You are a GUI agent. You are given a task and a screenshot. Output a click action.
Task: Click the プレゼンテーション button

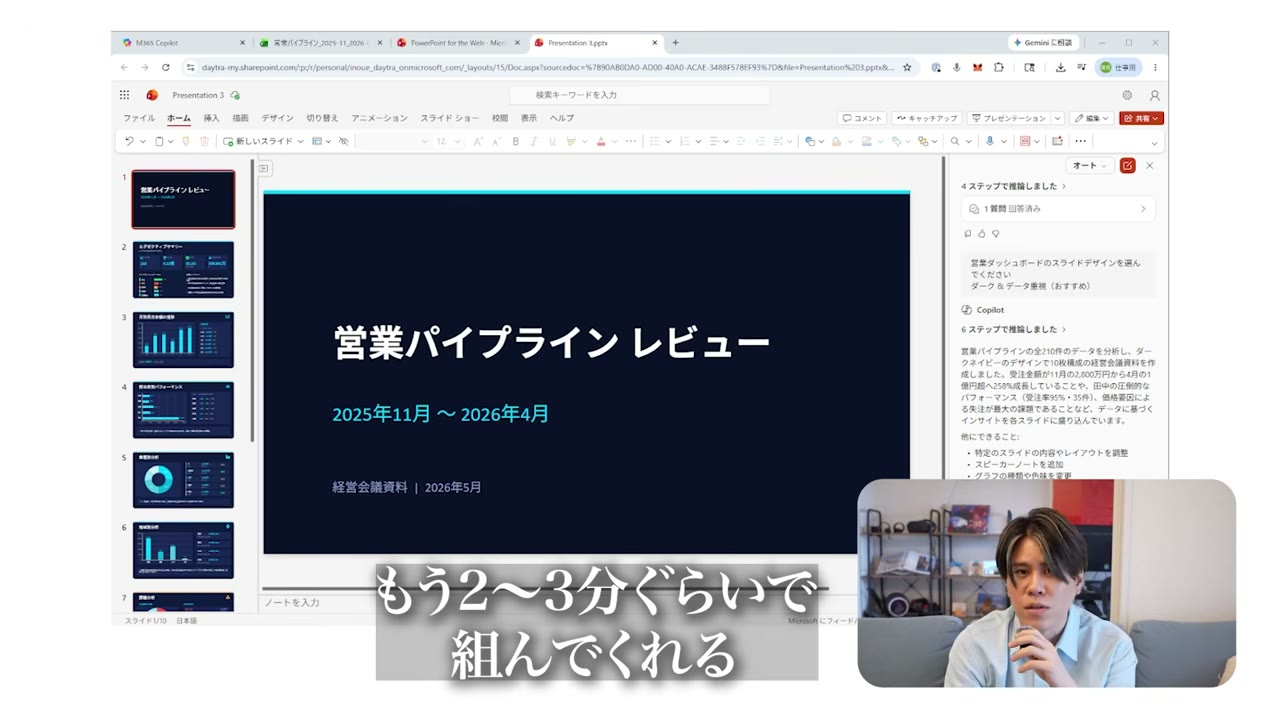(1008, 118)
